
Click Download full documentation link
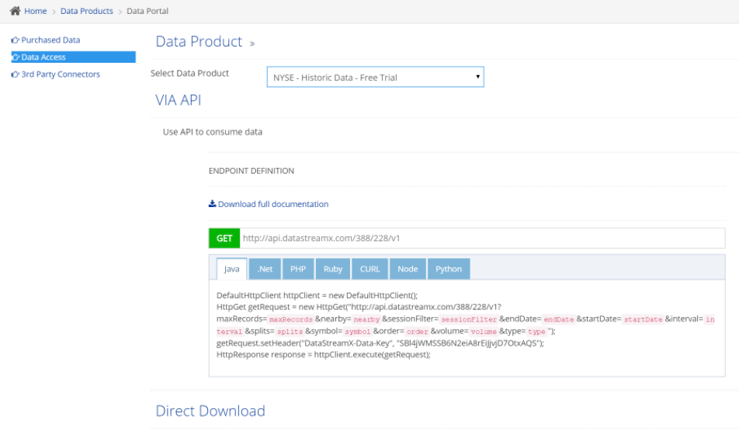(273, 204)
